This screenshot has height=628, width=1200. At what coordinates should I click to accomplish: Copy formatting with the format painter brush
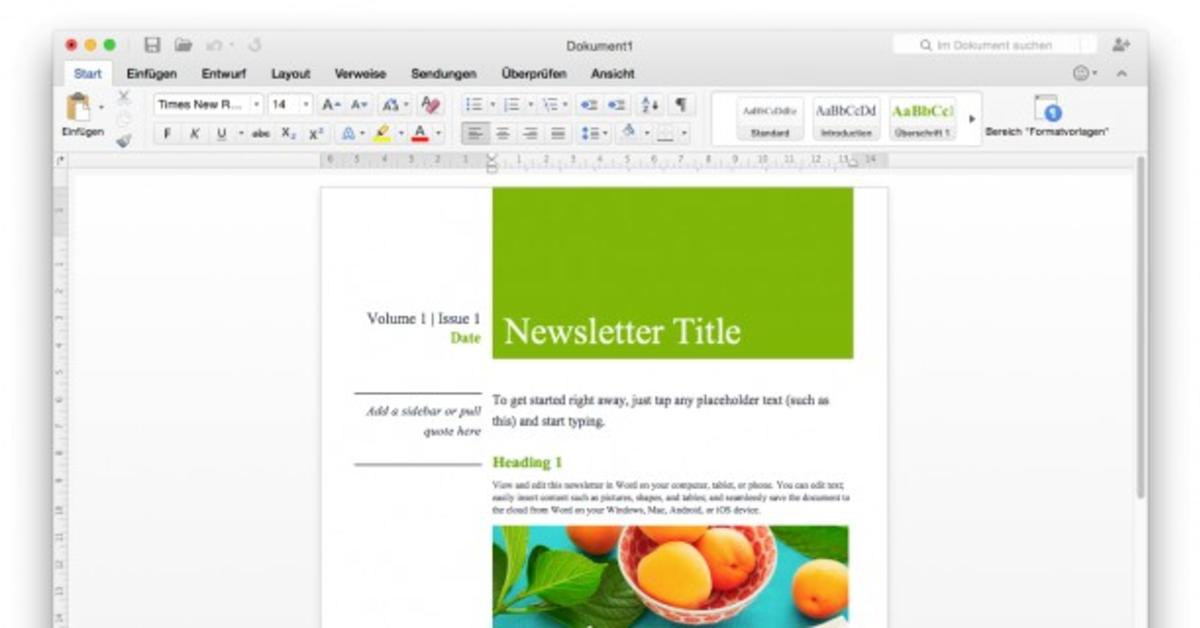point(124,141)
